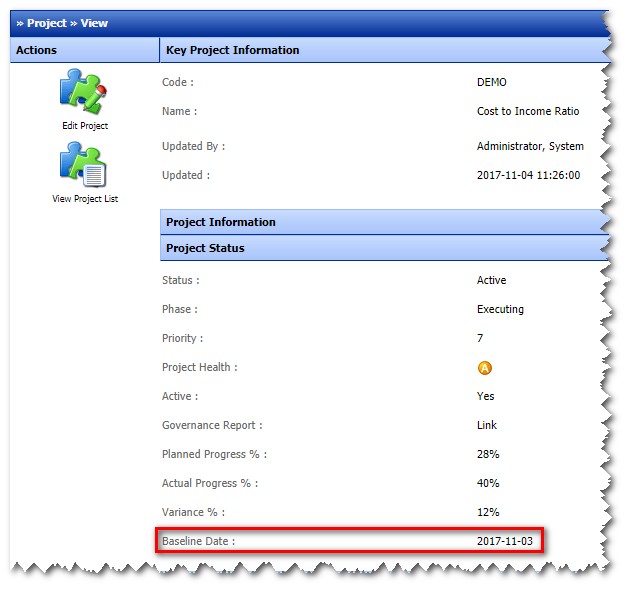The height and width of the screenshot is (590, 629).
Task: Click the Variance % field label
Action: tap(193, 512)
